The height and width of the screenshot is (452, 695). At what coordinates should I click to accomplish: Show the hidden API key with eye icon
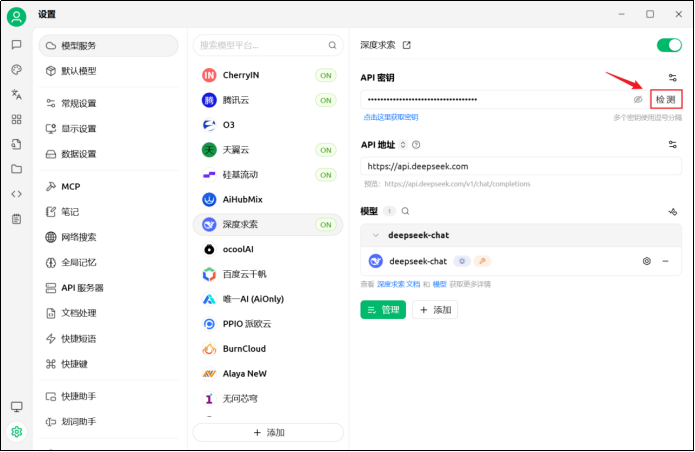pos(637,99)
